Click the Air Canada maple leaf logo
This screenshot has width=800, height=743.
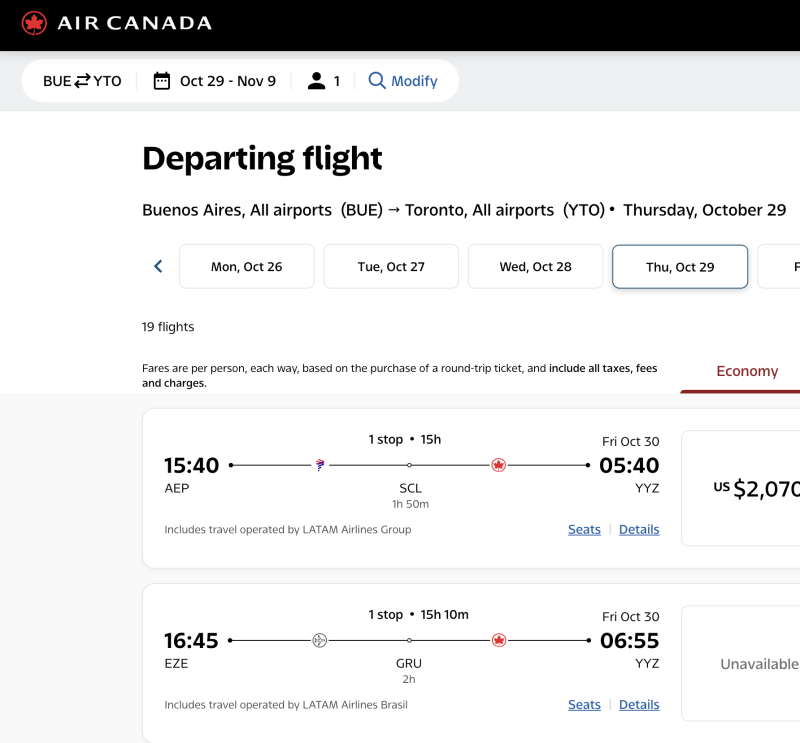(34, 23)
